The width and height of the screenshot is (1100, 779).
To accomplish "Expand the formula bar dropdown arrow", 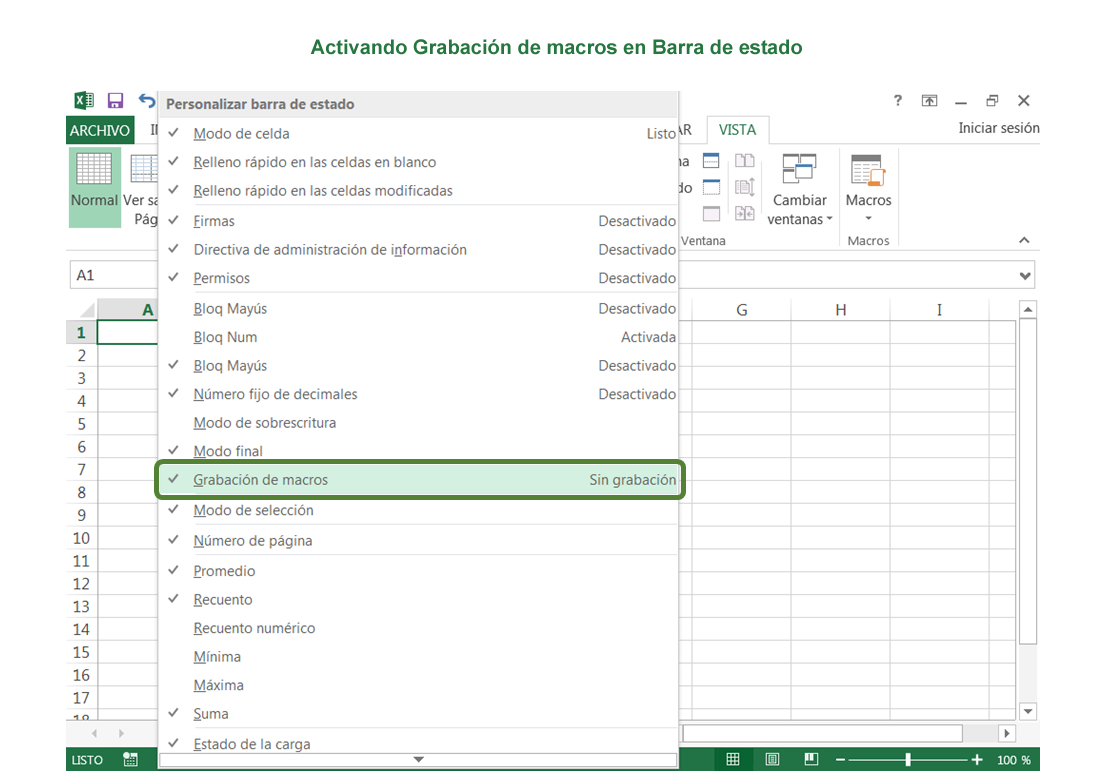I will 1025,276.
